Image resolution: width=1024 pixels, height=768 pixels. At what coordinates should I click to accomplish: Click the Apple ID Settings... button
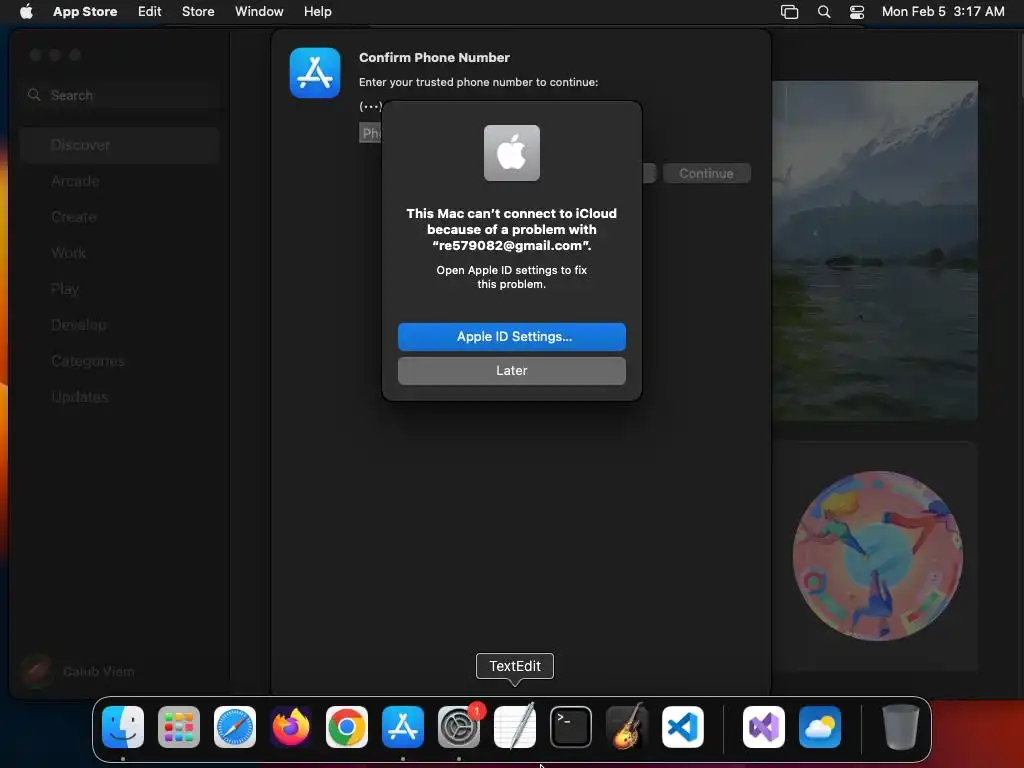point(512,336)
